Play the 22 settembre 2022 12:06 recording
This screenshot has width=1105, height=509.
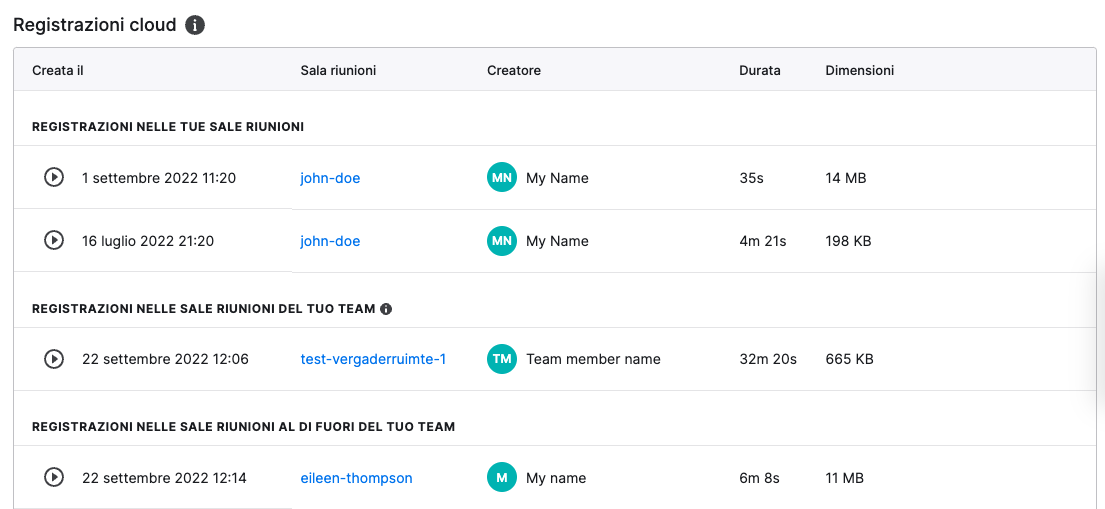tap(54, 359)
